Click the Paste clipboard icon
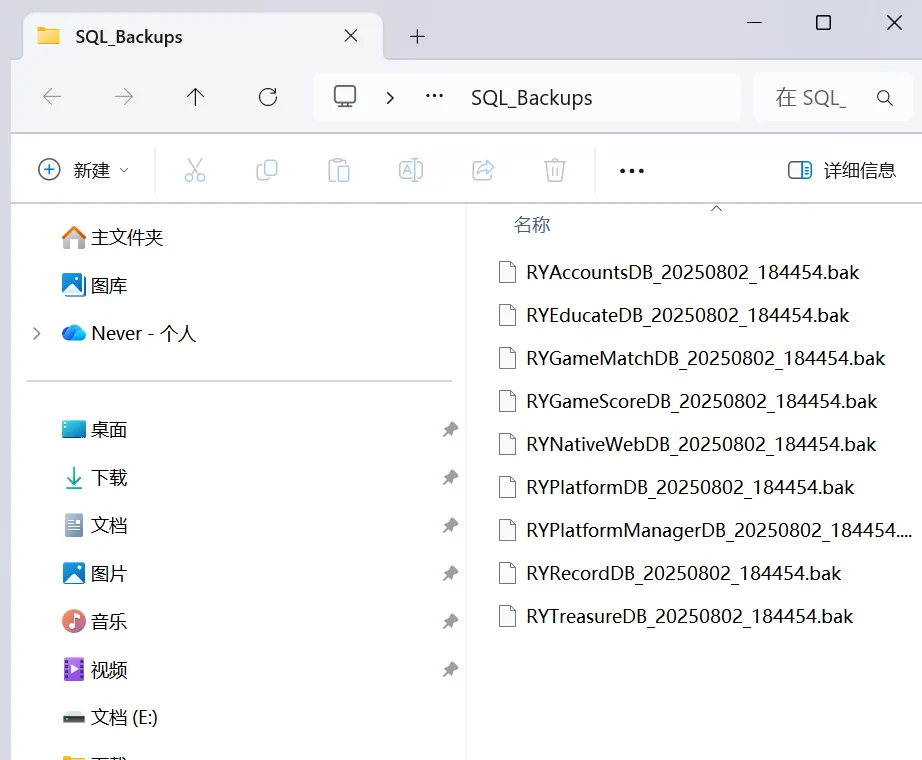Image resolution: width=922 pixels, height=760 pixels. pos(339,170)
